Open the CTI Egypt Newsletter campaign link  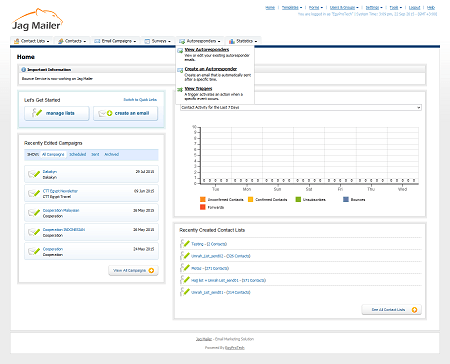pos(60,191)
